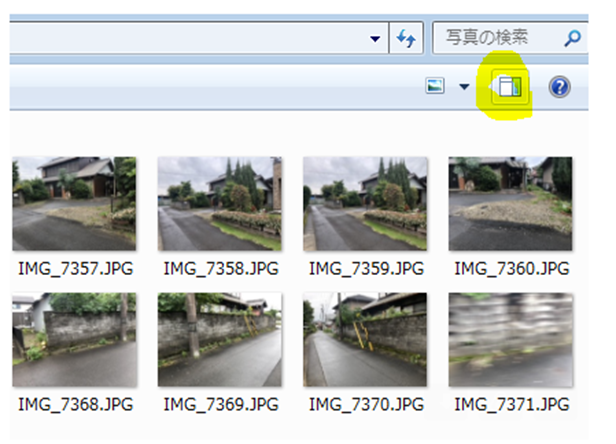Select the IMG_7357.JPG thumbnail
This screenshot has height=444, width=616.
pyautogui.click(x=74, y=203)
